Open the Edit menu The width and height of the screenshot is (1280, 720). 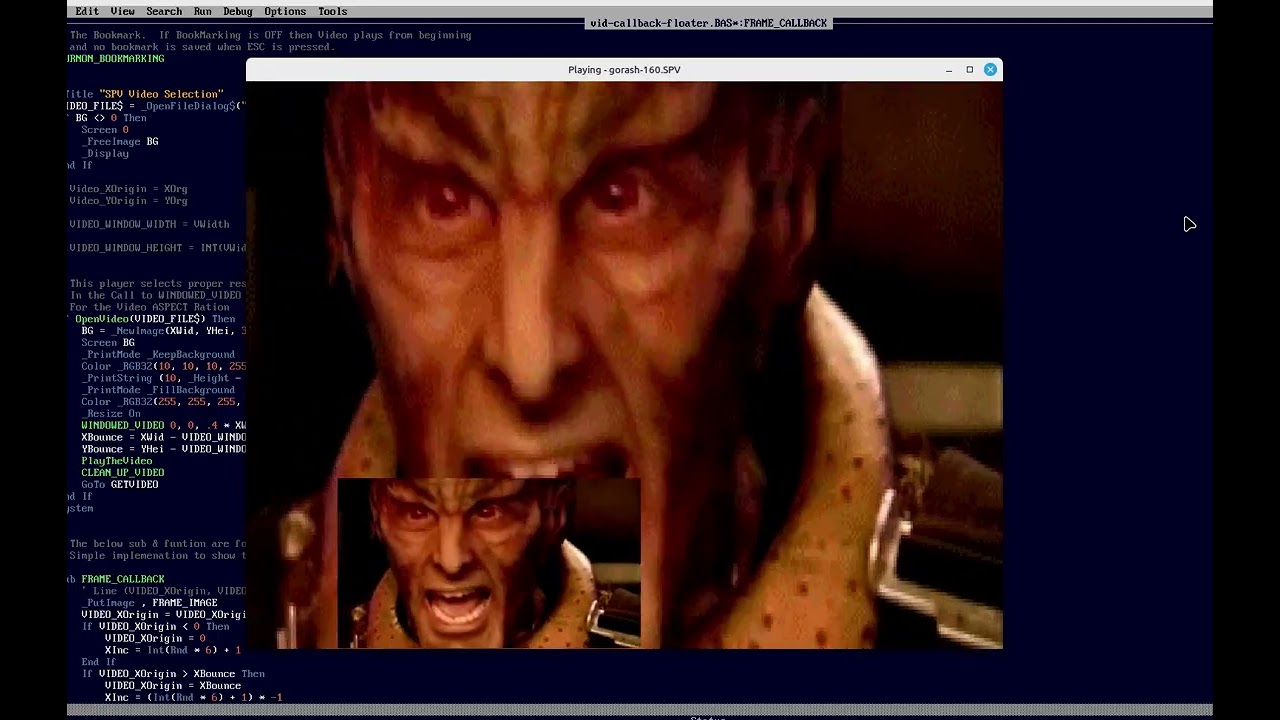click(87, 11)
